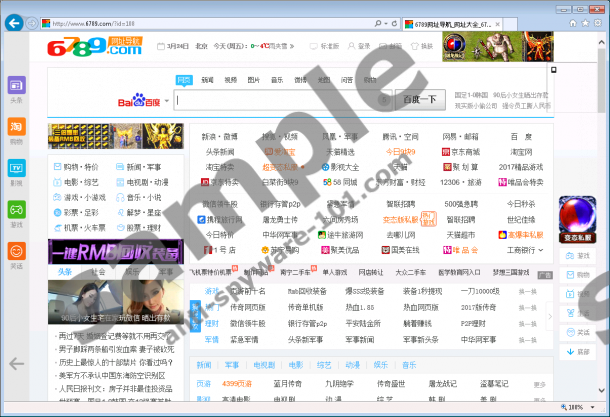This screenshot has width=610, height=417.
Task: Expand the 100% zoom level dropdown
Action: pos(590,407)
